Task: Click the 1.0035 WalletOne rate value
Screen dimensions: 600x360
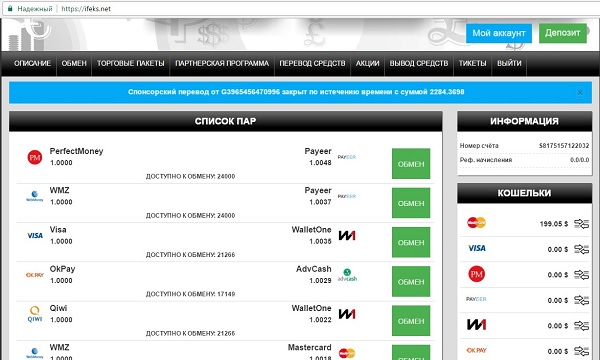Action: tap(320, 241)
